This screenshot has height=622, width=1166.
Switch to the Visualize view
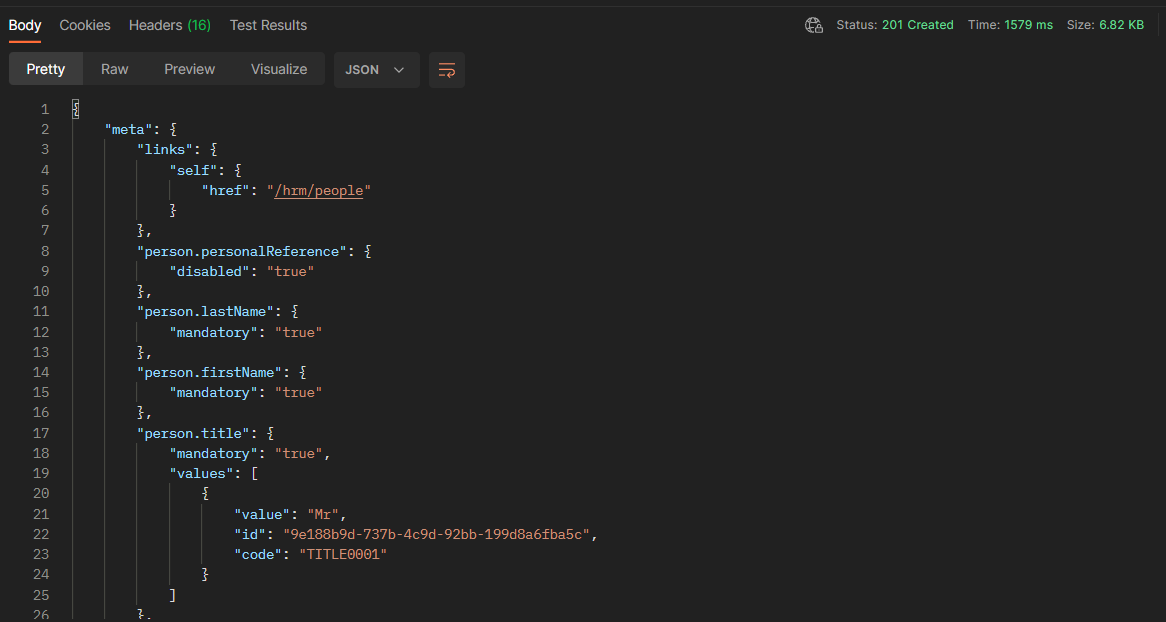coord(278,69)
